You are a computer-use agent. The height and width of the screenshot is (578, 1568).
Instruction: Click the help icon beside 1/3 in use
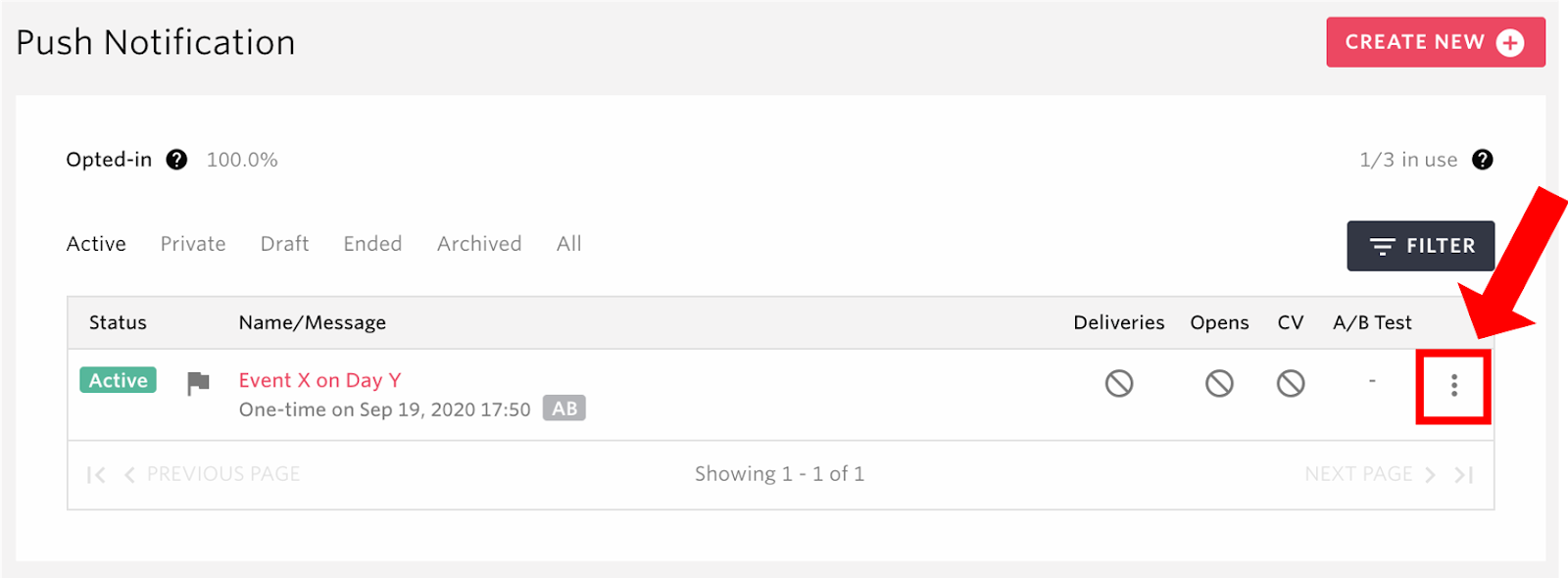pos(1482,160)
